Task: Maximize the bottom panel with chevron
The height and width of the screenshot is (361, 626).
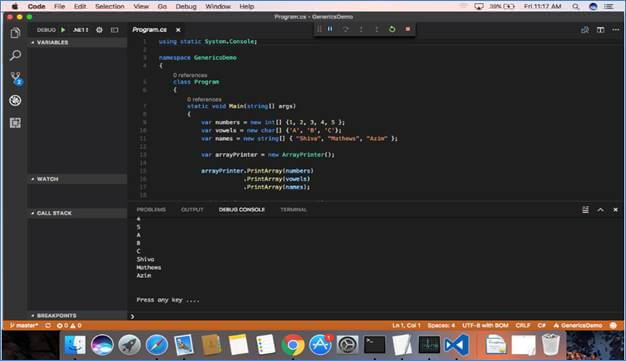Action: 600,210
